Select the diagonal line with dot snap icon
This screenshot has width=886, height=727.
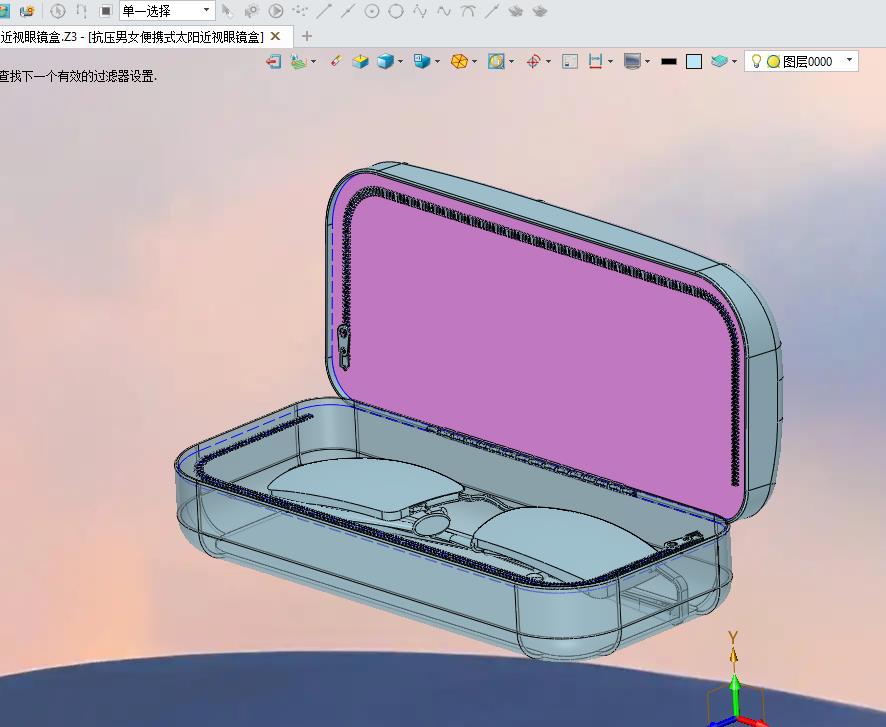pos(492,11)
